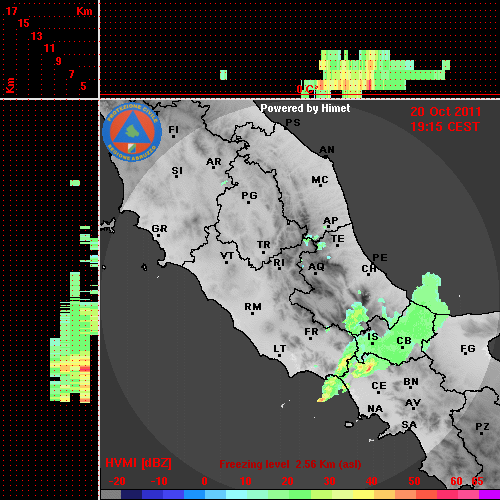Click the 7 km altitude label

click(x=71, y=74)
